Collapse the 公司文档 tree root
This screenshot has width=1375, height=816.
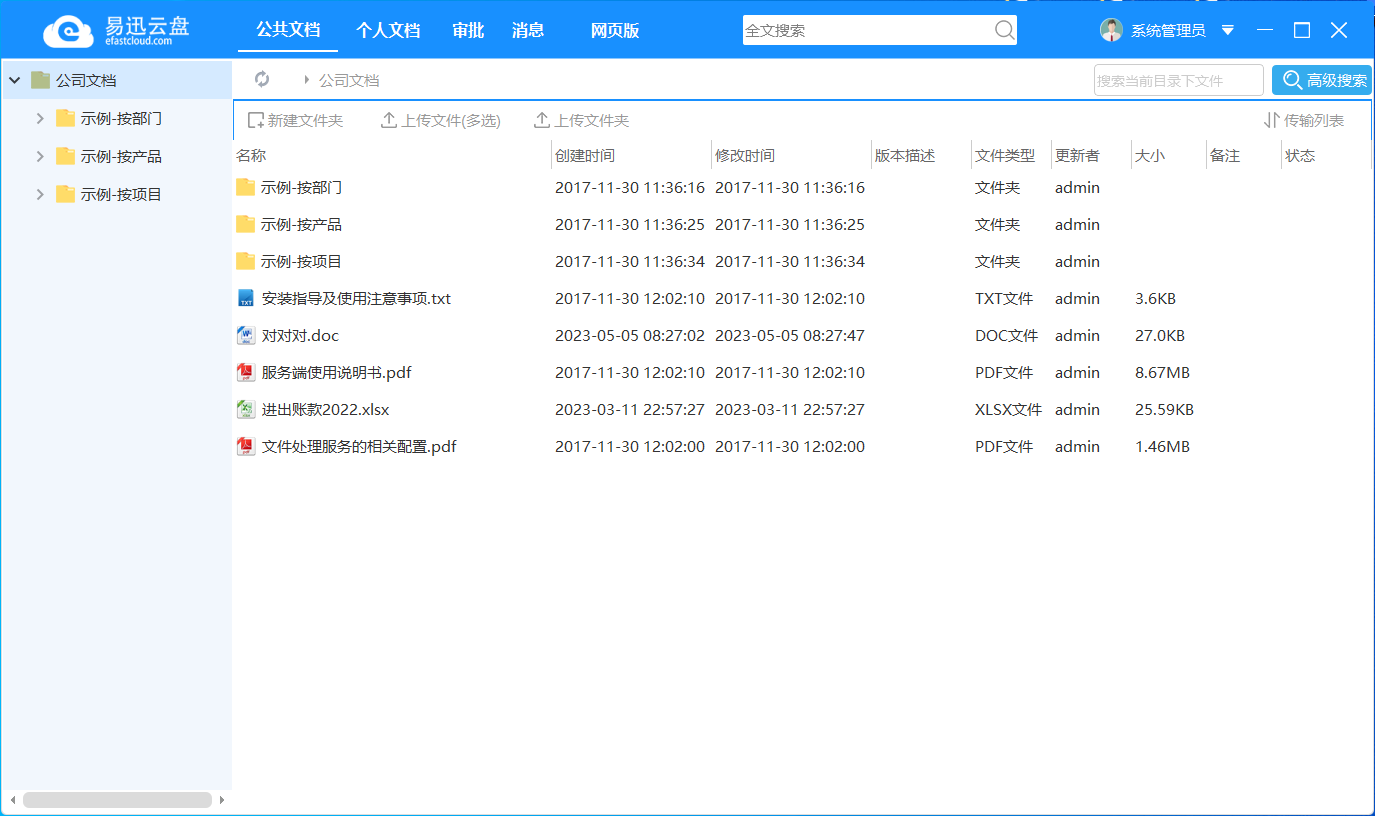[15, 80]
